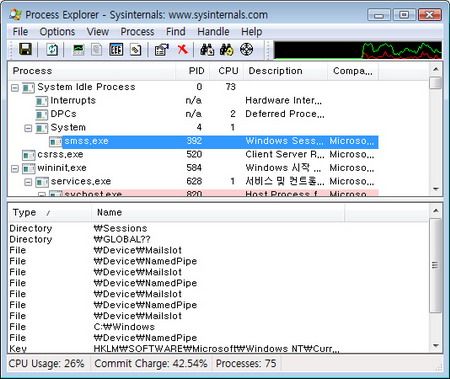Open the System Information graph icon

click(x=78, y=50)
